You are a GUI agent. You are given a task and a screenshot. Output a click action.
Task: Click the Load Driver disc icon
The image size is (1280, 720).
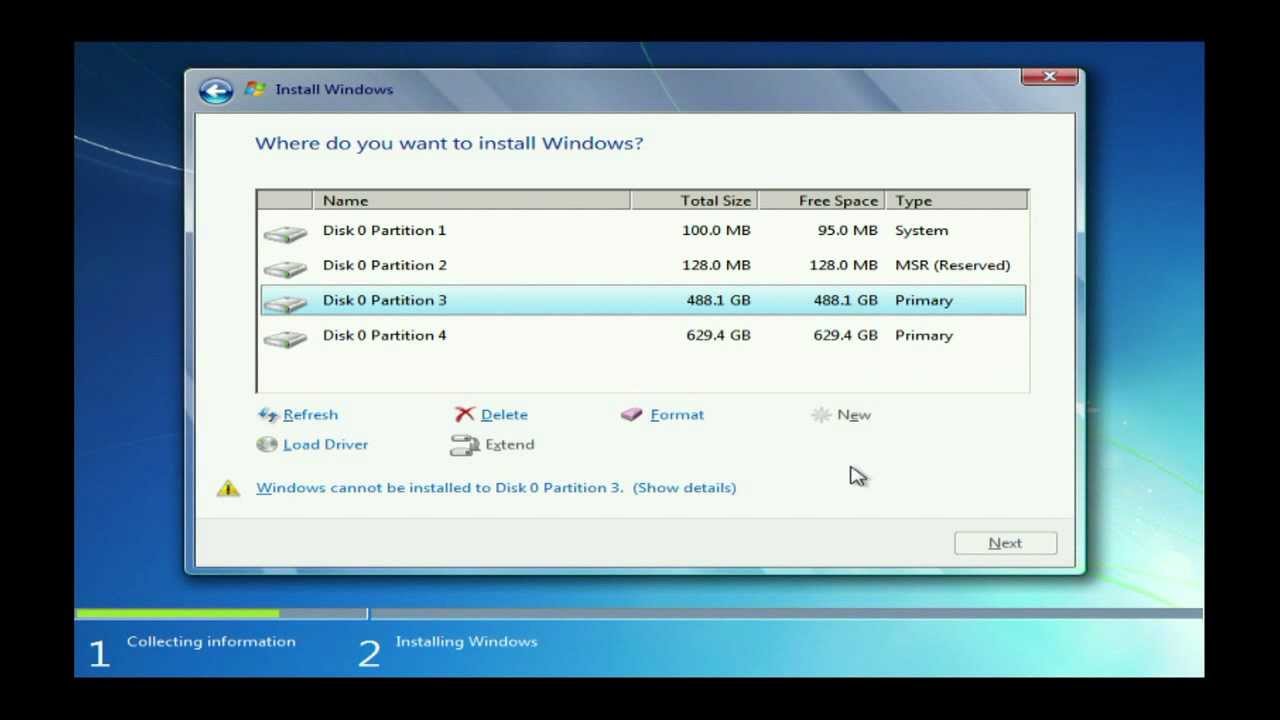click(267, 444)
